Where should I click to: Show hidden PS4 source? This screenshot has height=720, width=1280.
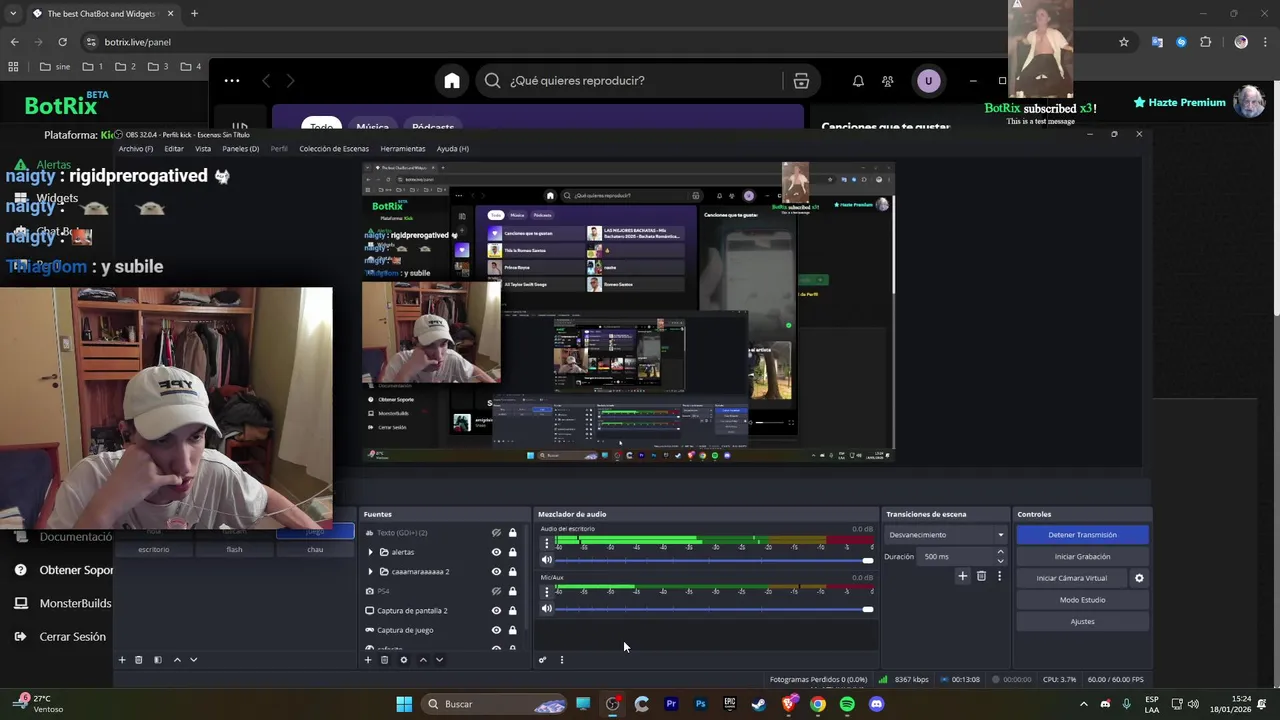point(496,591)
